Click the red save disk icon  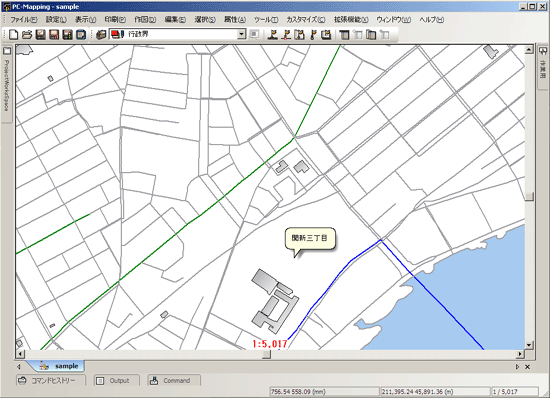[54, 34]
